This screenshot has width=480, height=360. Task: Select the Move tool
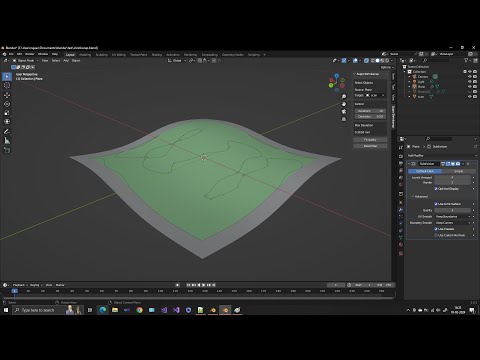click(x=7, y=95)
